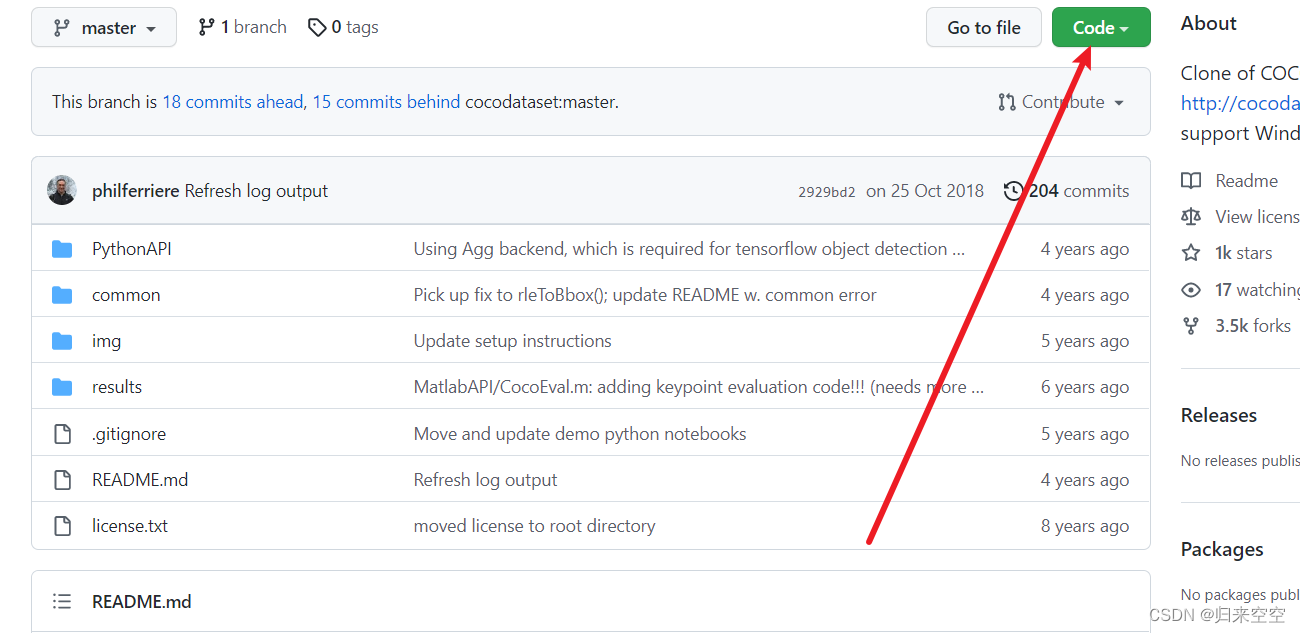Click the eye icon beside 17 watching
The image size is (1300, 633).
click(x=1191, y=290)
